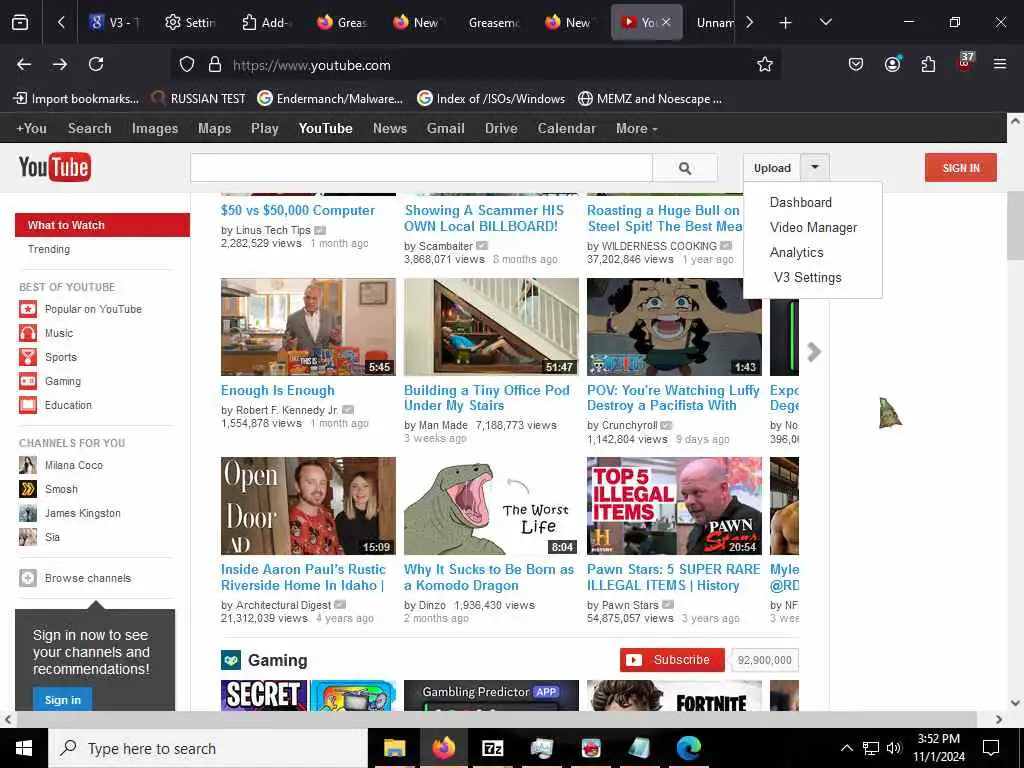The image size is (1024, 768).
Task: Open the Enough Is Enough video thumbnail
Action: [x=308, y=327]
